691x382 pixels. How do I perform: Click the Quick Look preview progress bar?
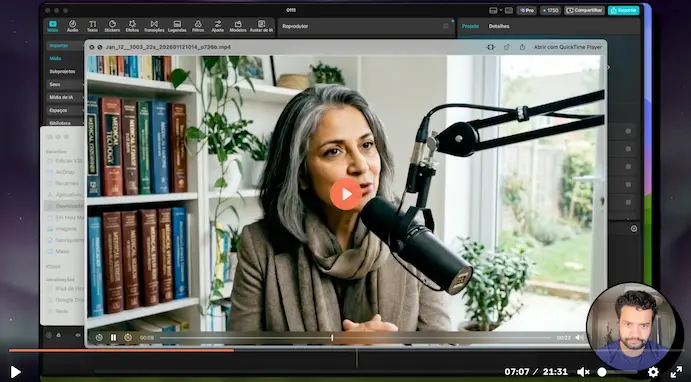355,338
